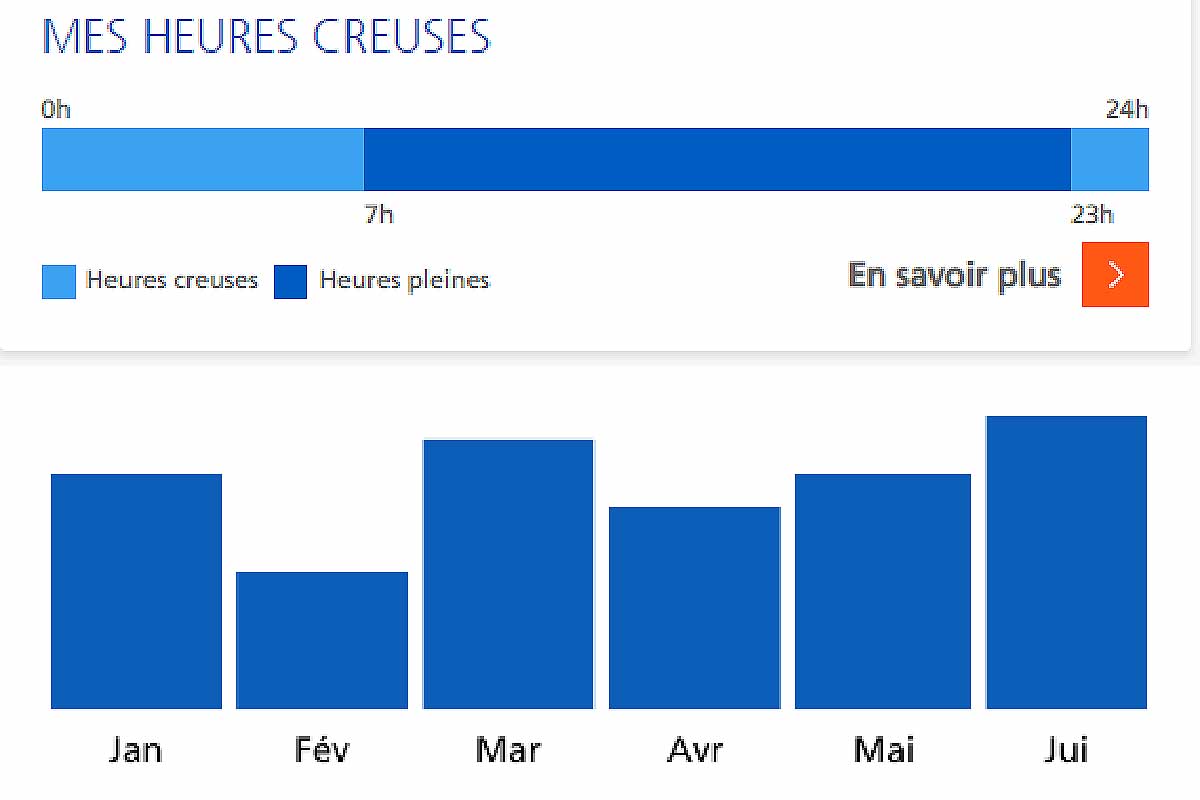Select the January bar in chart
This screenshot has width=1200, height=800.
point(136,591)
